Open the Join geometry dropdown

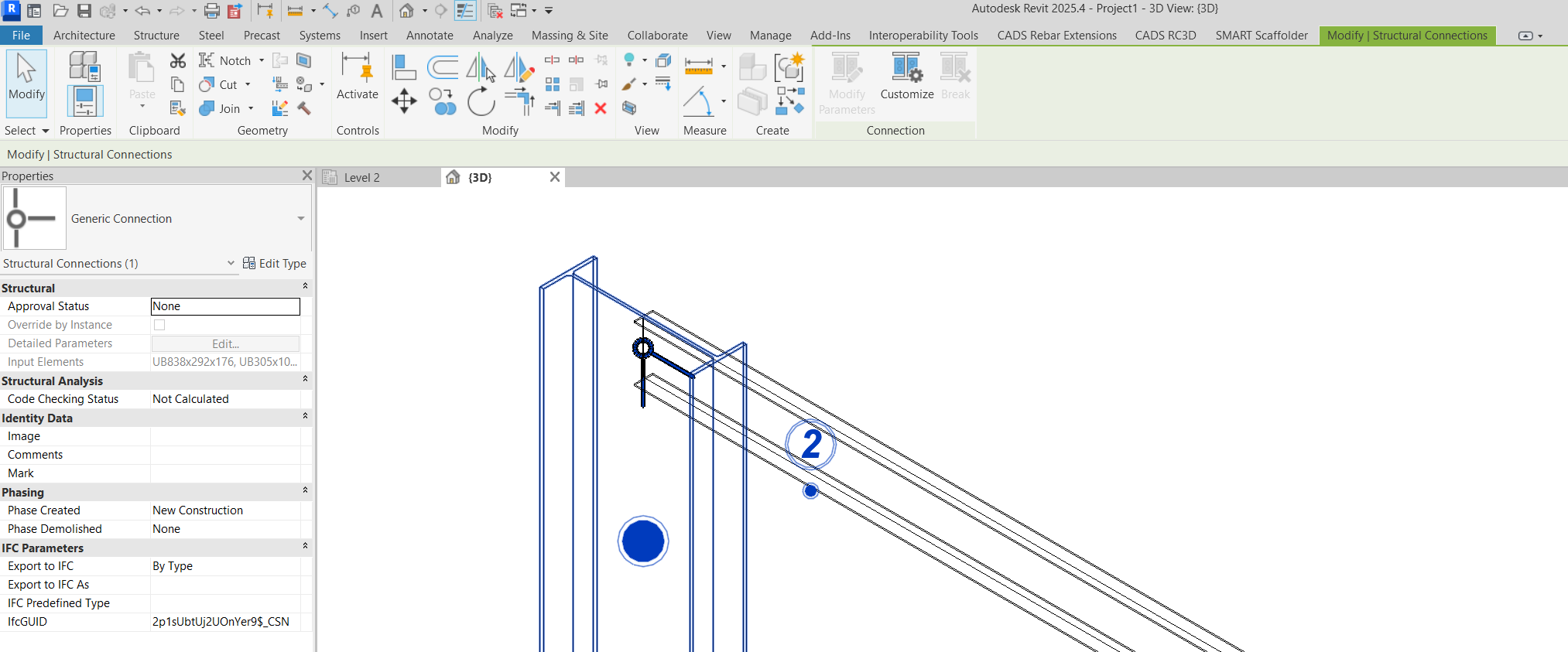[x=251, y=108]
